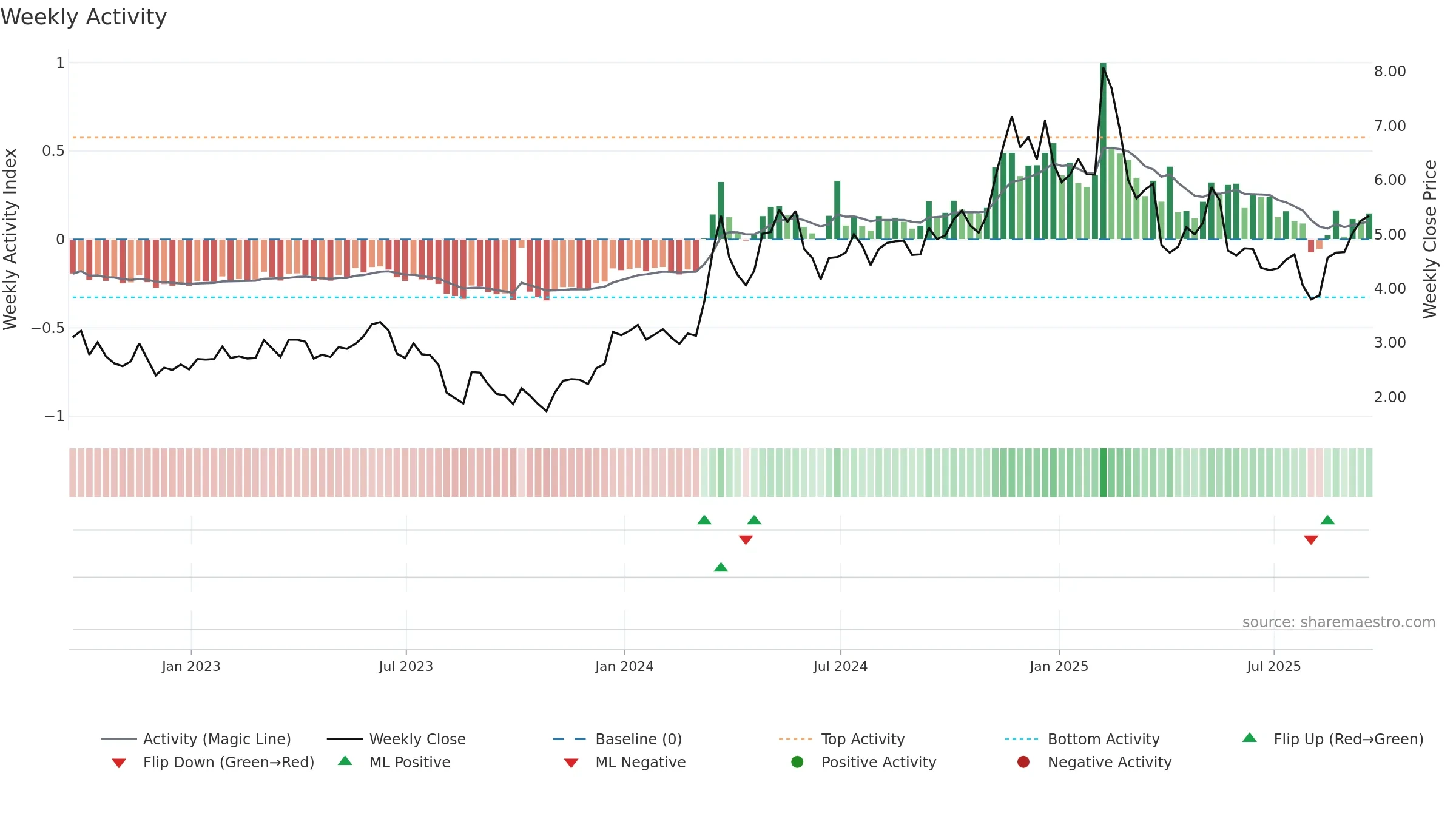Click the Jul 2024 x-axis label
Image resolution: width=1456 pixels, height=819 pixels.
840,666
